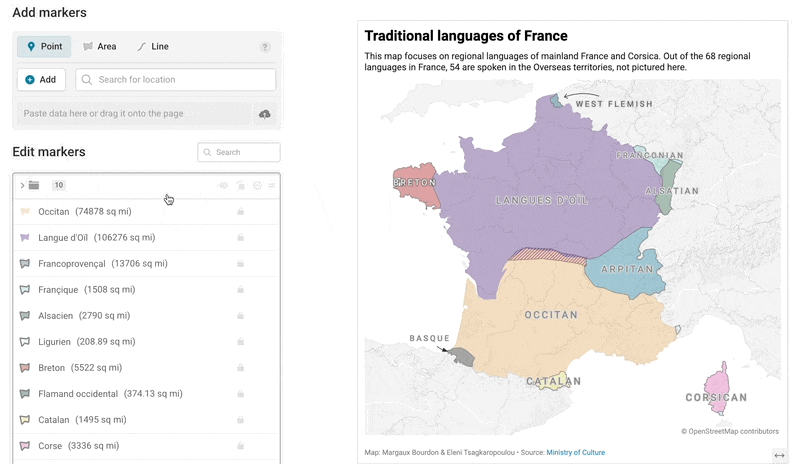The width and height of the screenshot is (800, 464).
Task: Click the upload data cloud icon
Action: [x=264, y=114]
